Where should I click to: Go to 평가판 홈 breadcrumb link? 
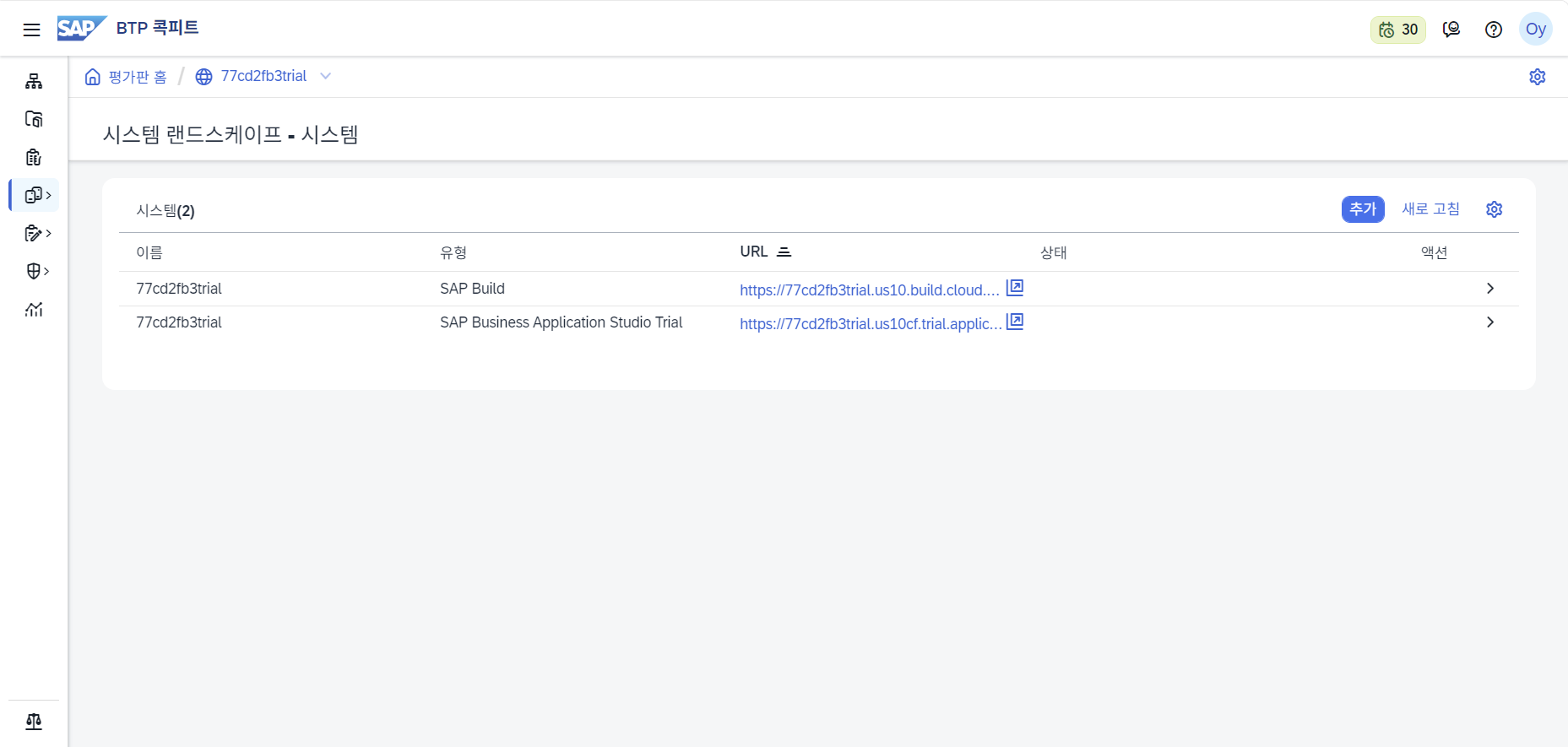pos(138,77)
